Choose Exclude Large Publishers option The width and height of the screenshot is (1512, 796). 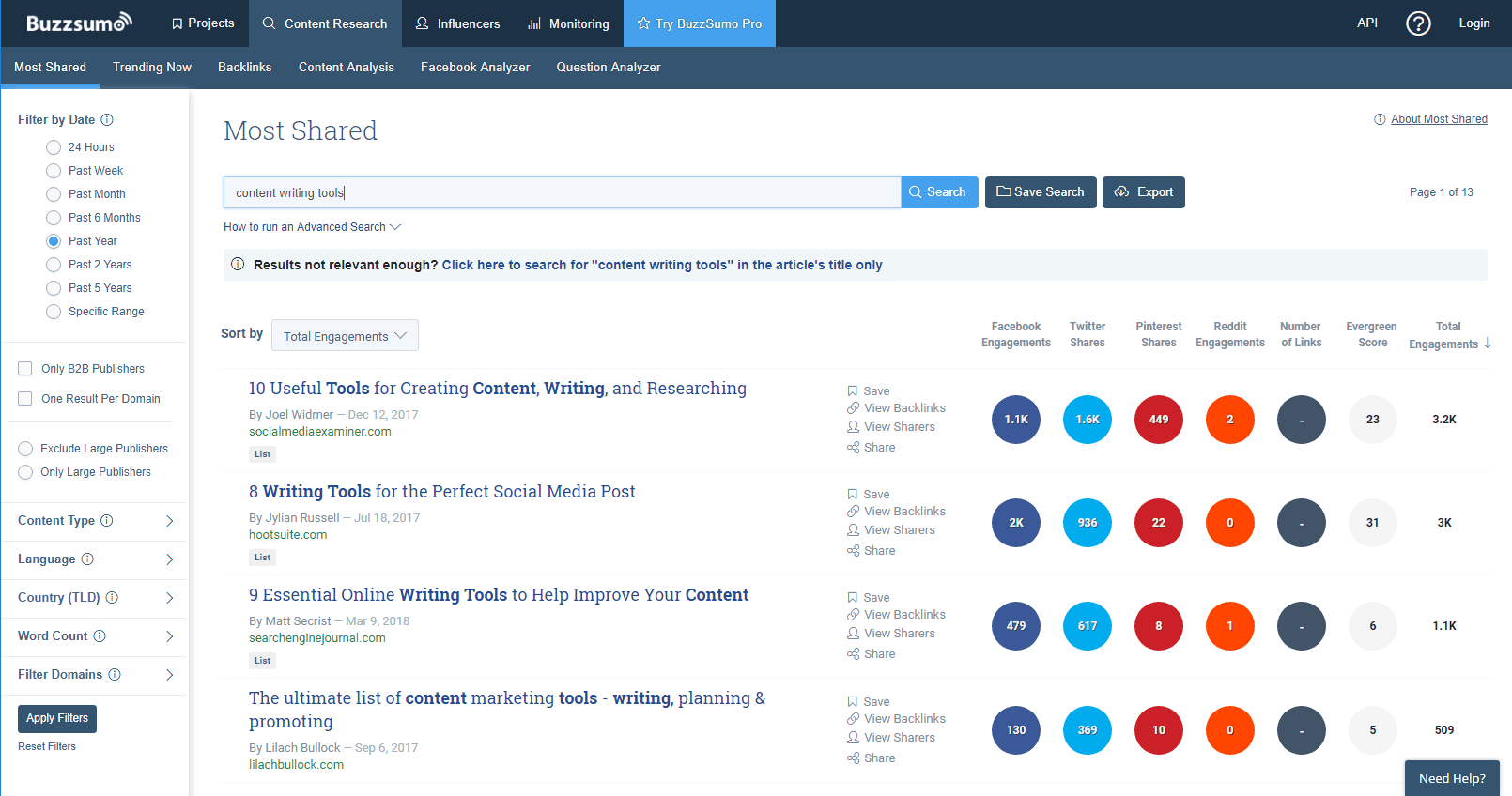click(x=25, y=449)
